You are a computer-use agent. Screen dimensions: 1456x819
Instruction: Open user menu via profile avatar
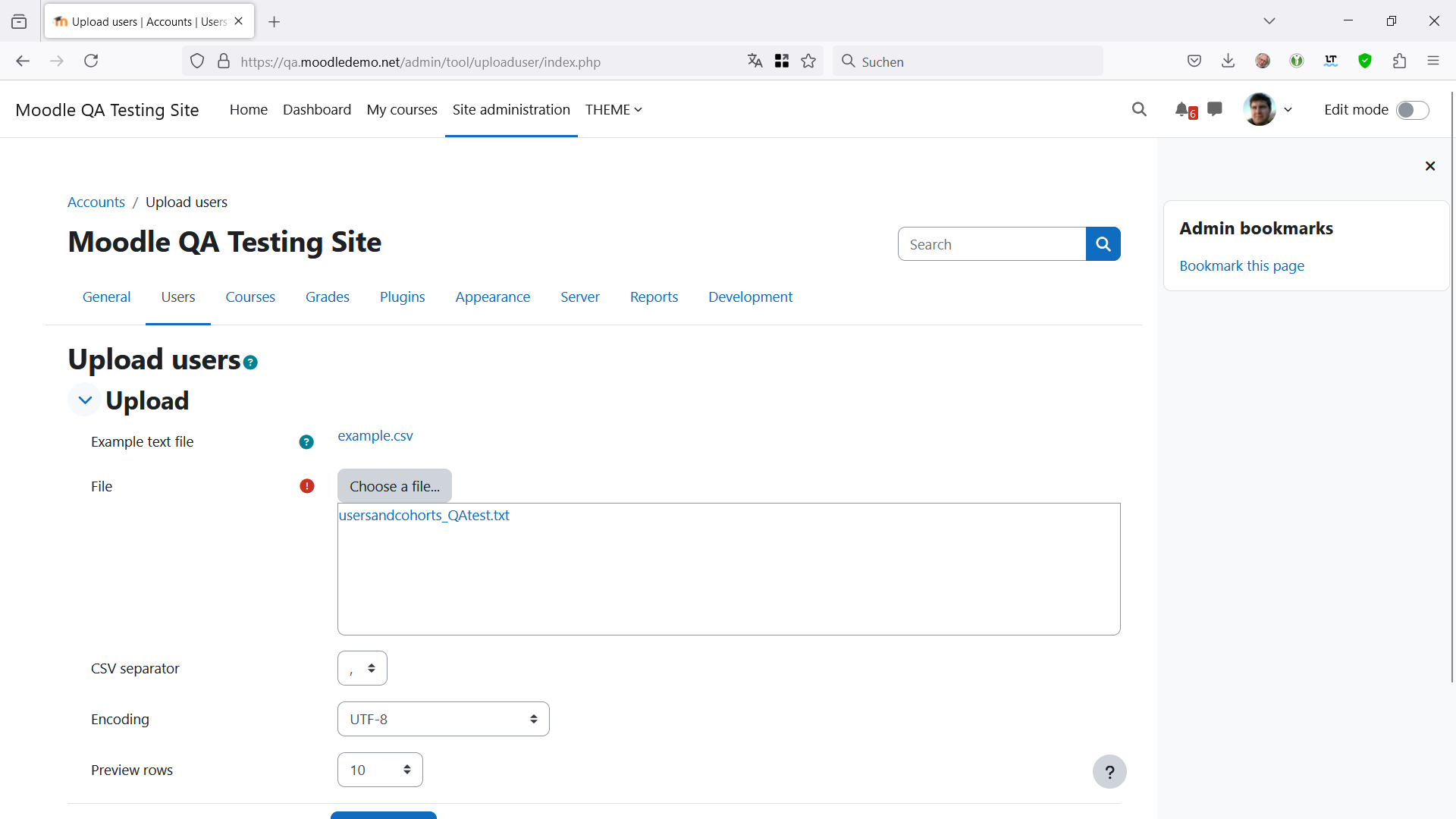1260,109
